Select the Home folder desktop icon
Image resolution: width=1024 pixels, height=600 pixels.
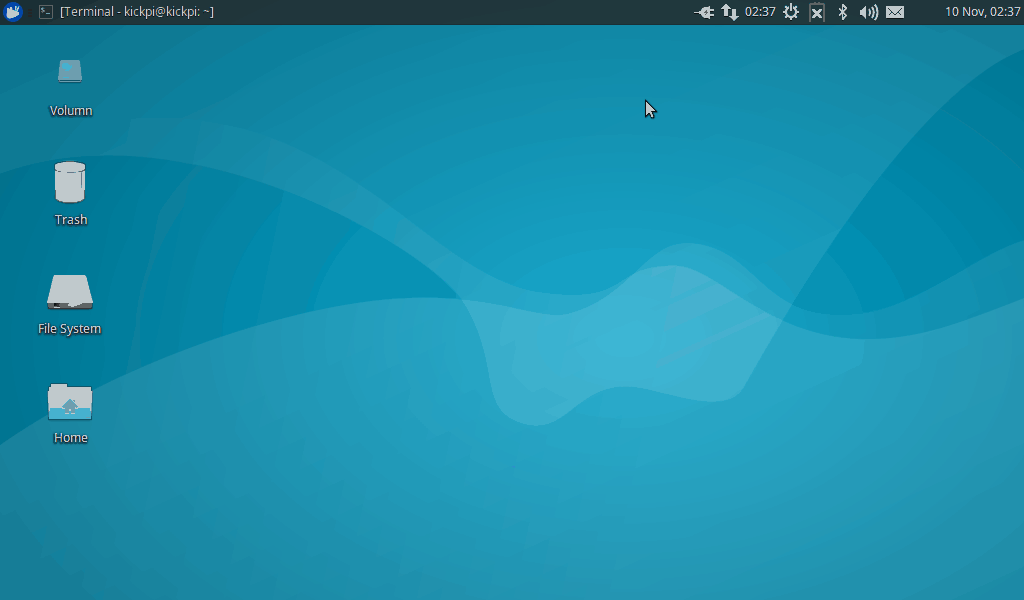pyautogui.click(x=70, y=401)
